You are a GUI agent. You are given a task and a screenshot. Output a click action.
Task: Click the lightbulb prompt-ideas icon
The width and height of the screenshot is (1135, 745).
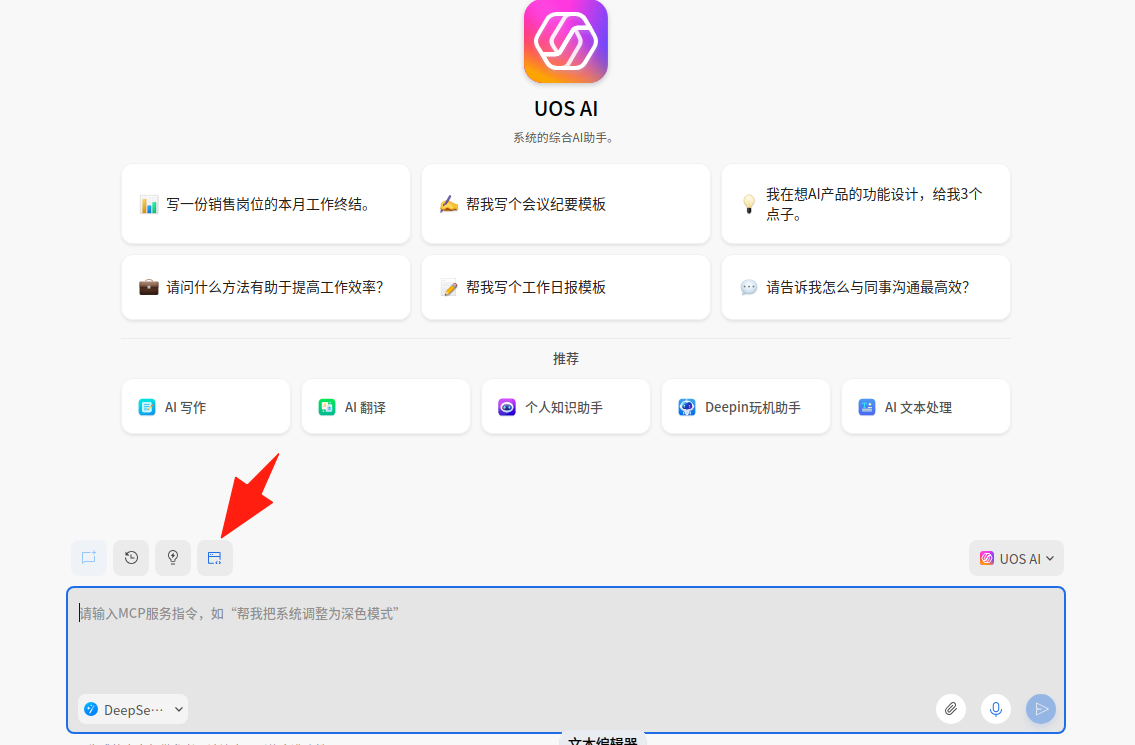[x=173, y=557]
